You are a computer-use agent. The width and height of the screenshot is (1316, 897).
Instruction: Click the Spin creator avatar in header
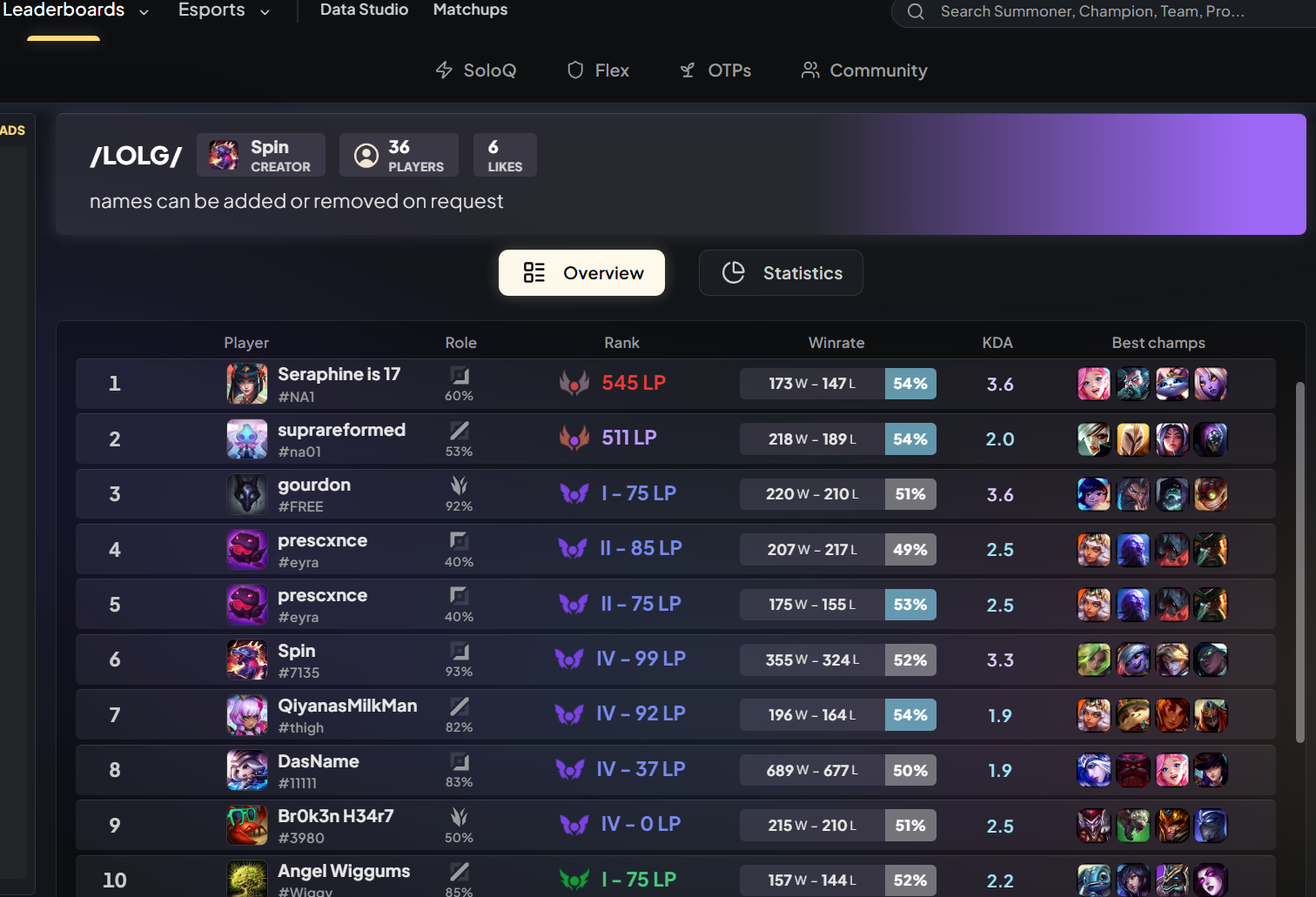224,155
